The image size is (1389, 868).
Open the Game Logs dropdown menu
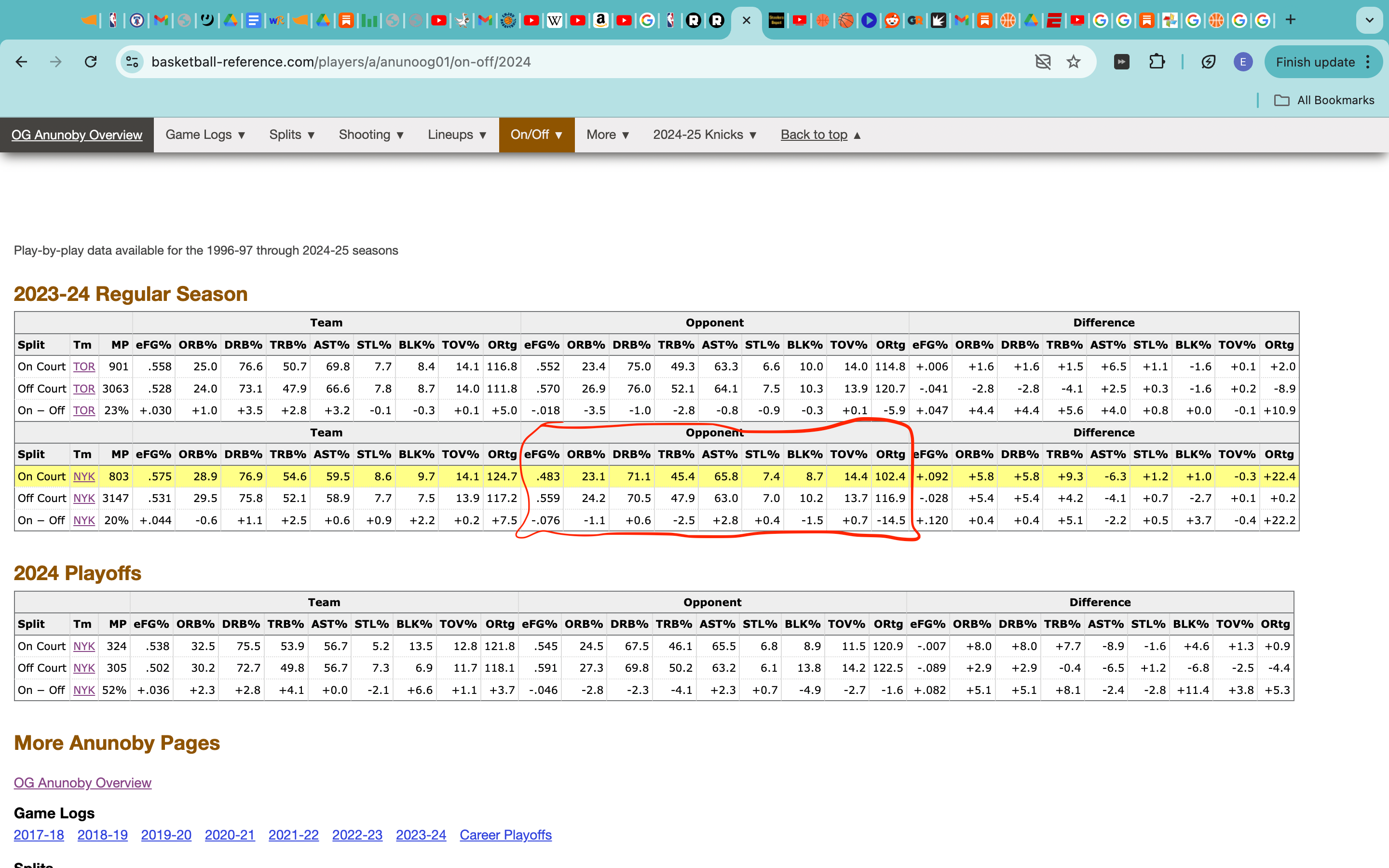point(205,135)
